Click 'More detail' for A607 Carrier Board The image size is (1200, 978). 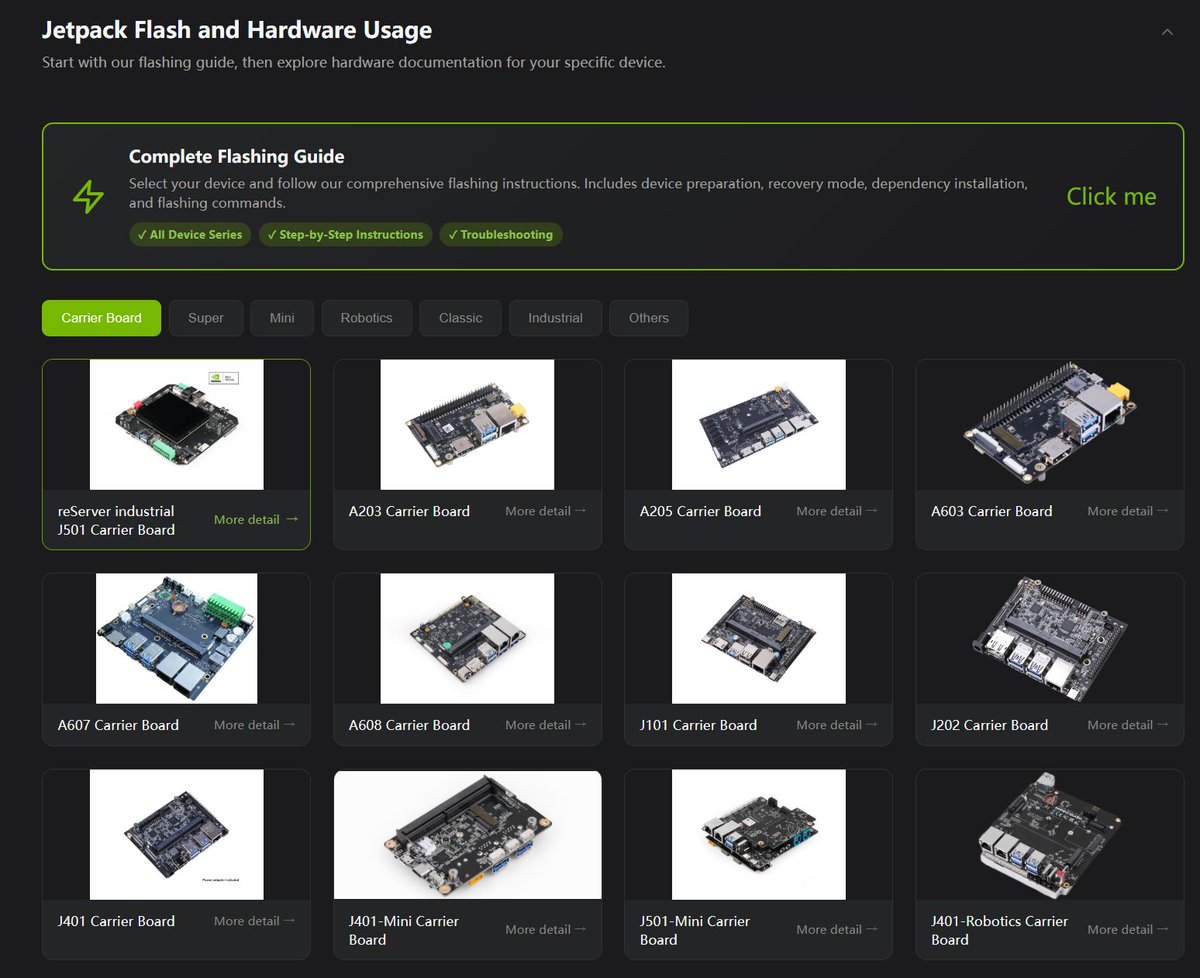click(x=255, y=725)
